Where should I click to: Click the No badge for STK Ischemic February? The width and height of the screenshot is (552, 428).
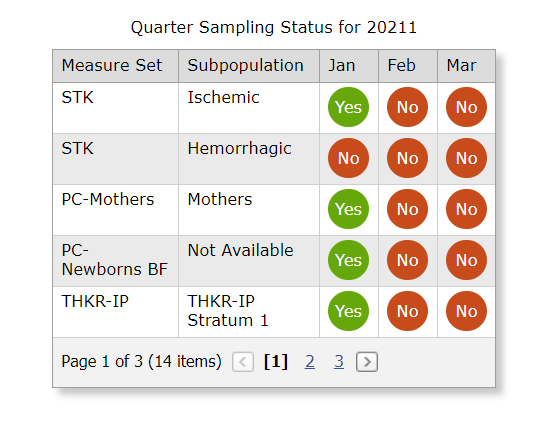[x=407, y=107]
